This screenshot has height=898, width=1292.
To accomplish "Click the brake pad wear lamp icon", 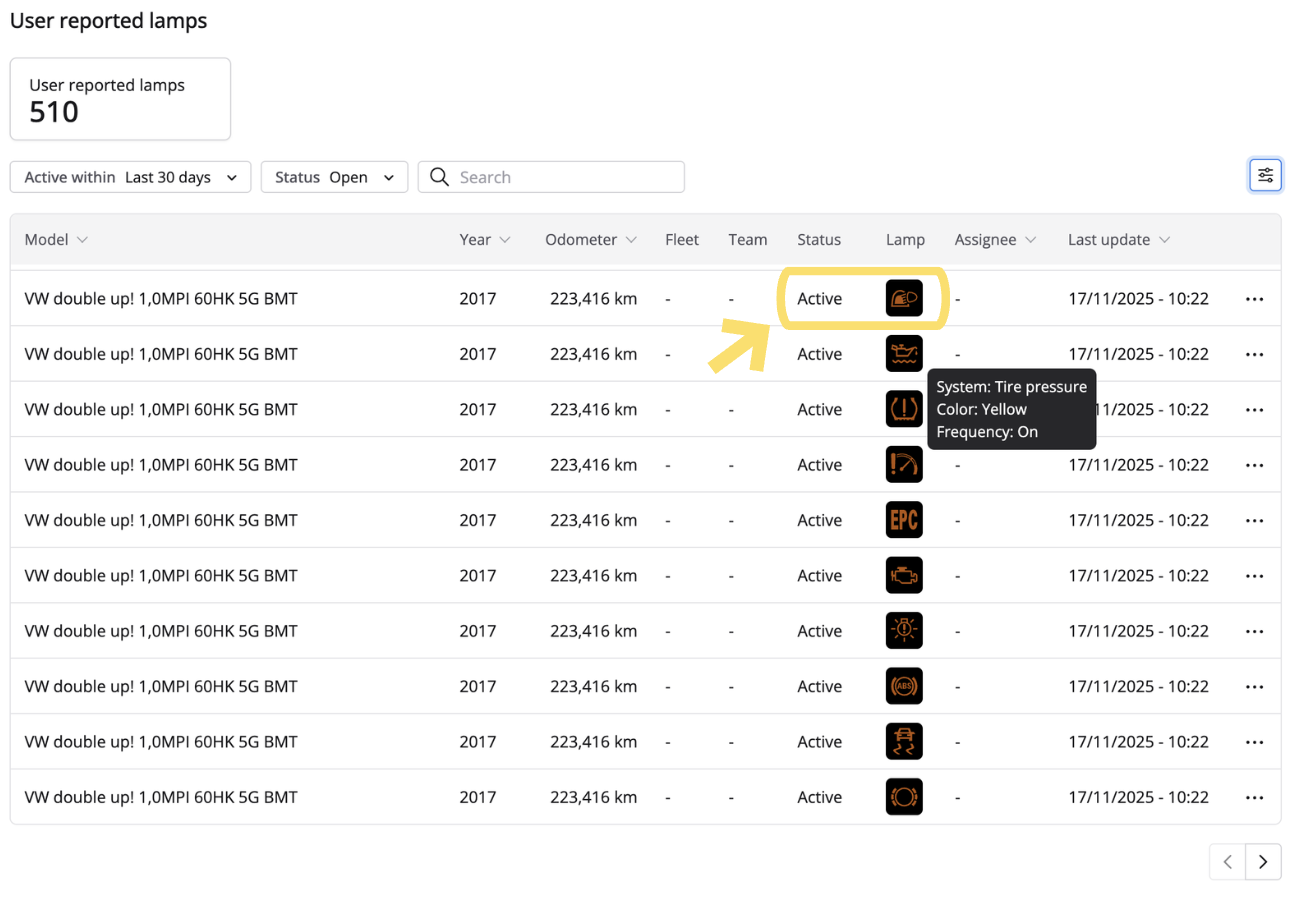I will pos(904,797).
